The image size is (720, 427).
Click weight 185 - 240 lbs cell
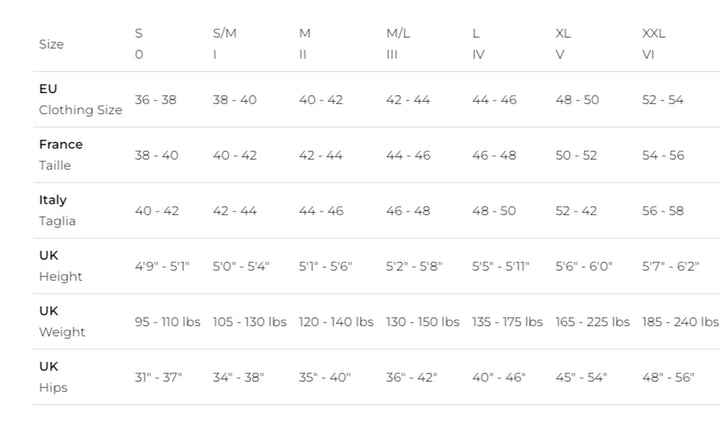pyautogui.click(x=680, y=322)
